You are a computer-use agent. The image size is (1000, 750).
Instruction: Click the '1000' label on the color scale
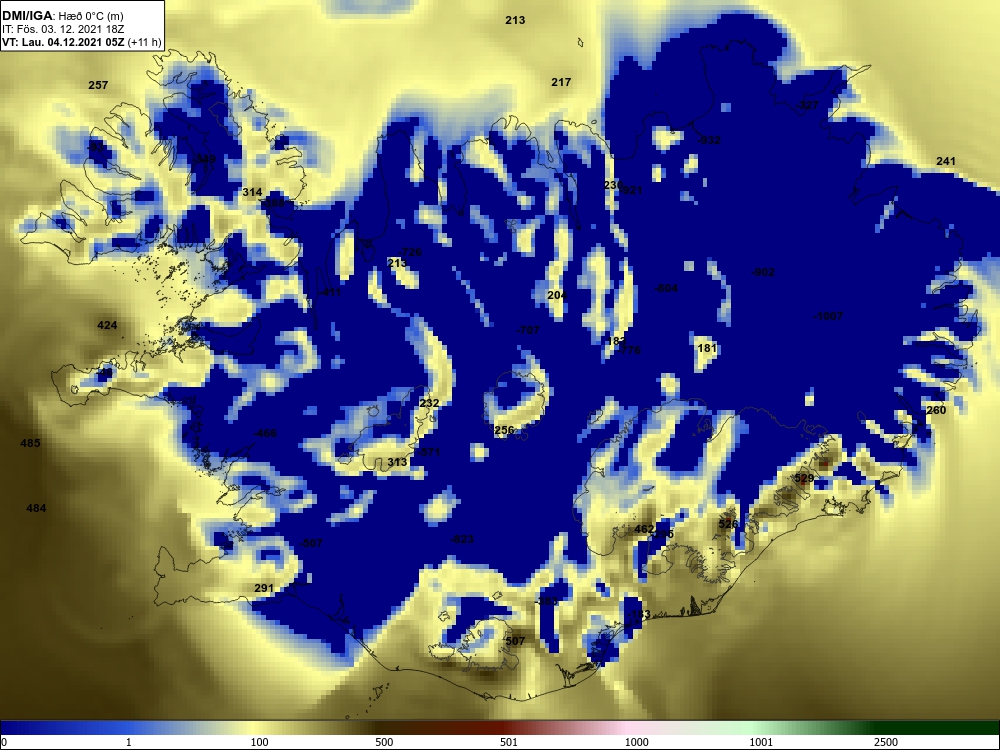pos(636,742)
